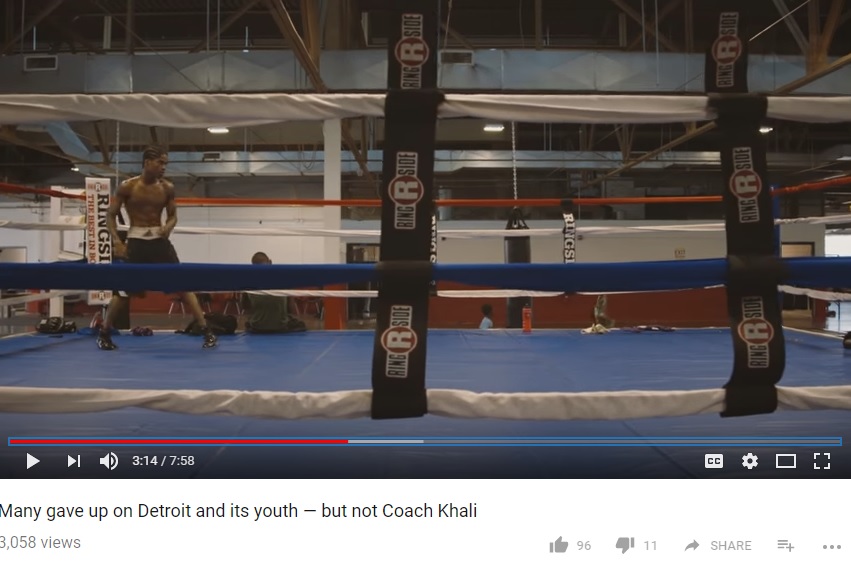Image resolution: width=851 pixels, height=565 pixels.
Task: Click the 96 likes count
Action: tap(584, 545)
